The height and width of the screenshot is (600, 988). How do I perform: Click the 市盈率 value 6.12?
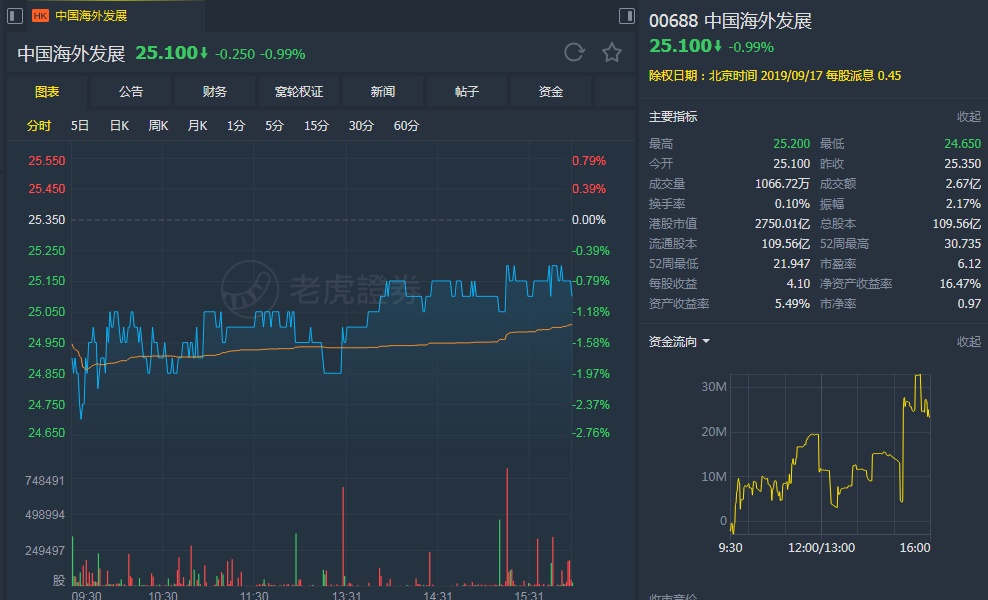point(969,263)
